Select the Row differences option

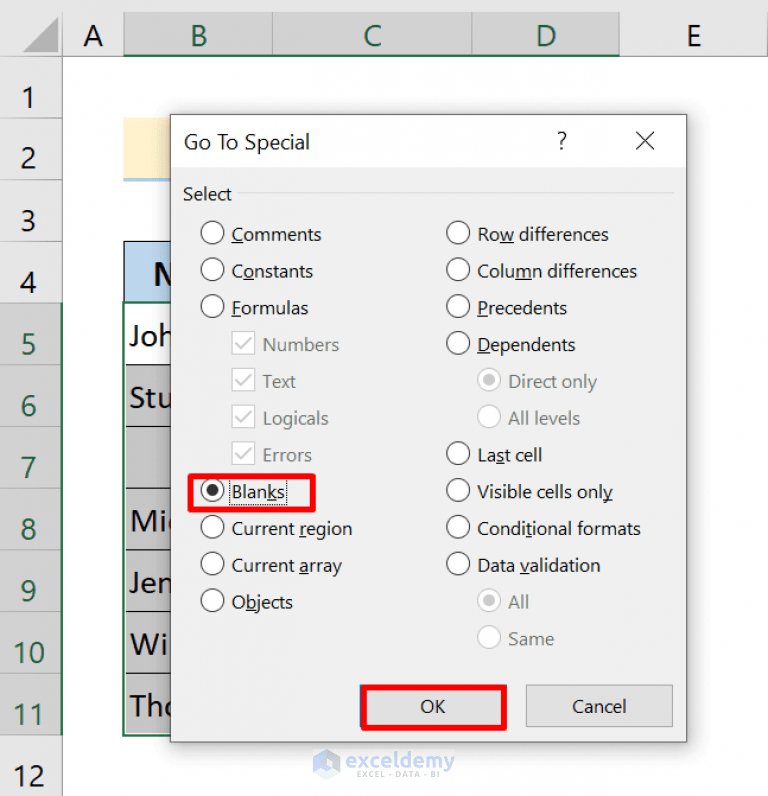point(527,234)
